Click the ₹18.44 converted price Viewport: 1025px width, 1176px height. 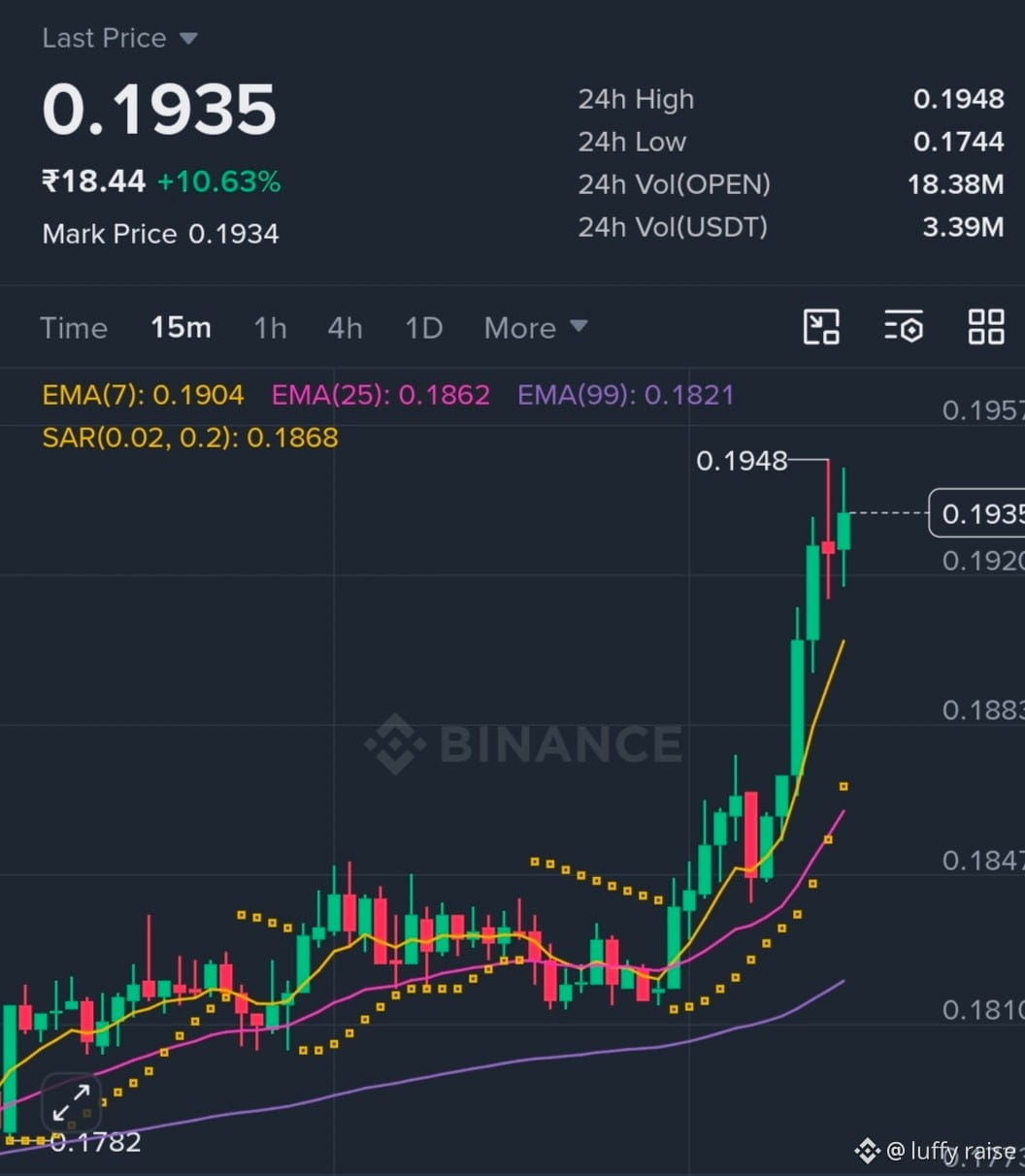click(x=93, y=181)
